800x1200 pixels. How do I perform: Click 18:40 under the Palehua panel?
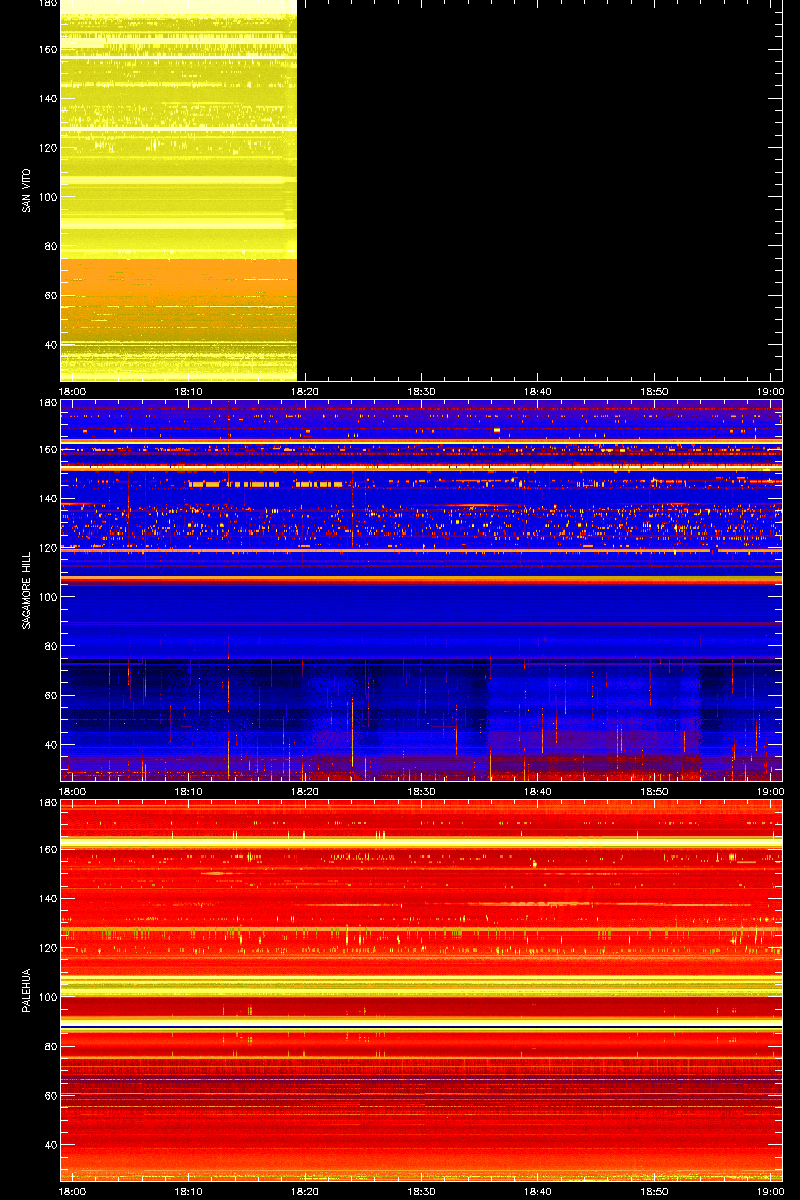pyautogui.click(x=537, y=1191)
